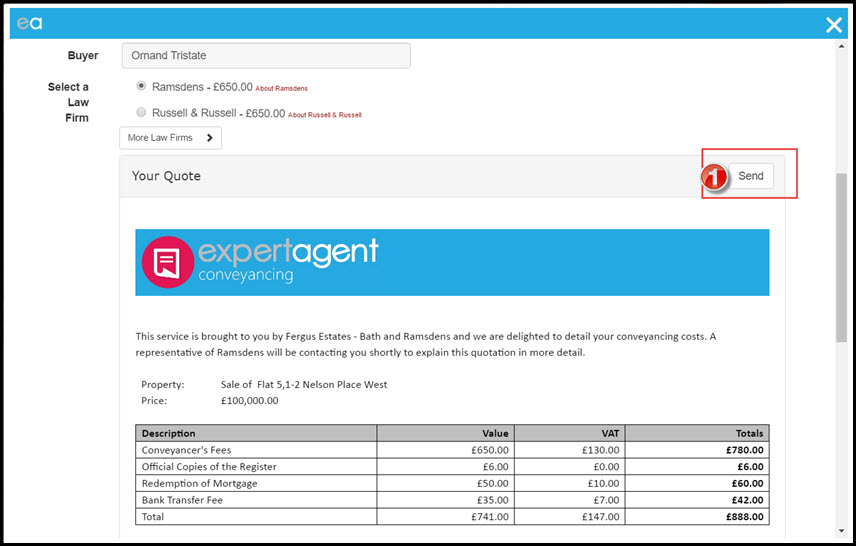Screen dimensions: 856x546
Task: Click the Buyer field label
Action: [83, 55]
